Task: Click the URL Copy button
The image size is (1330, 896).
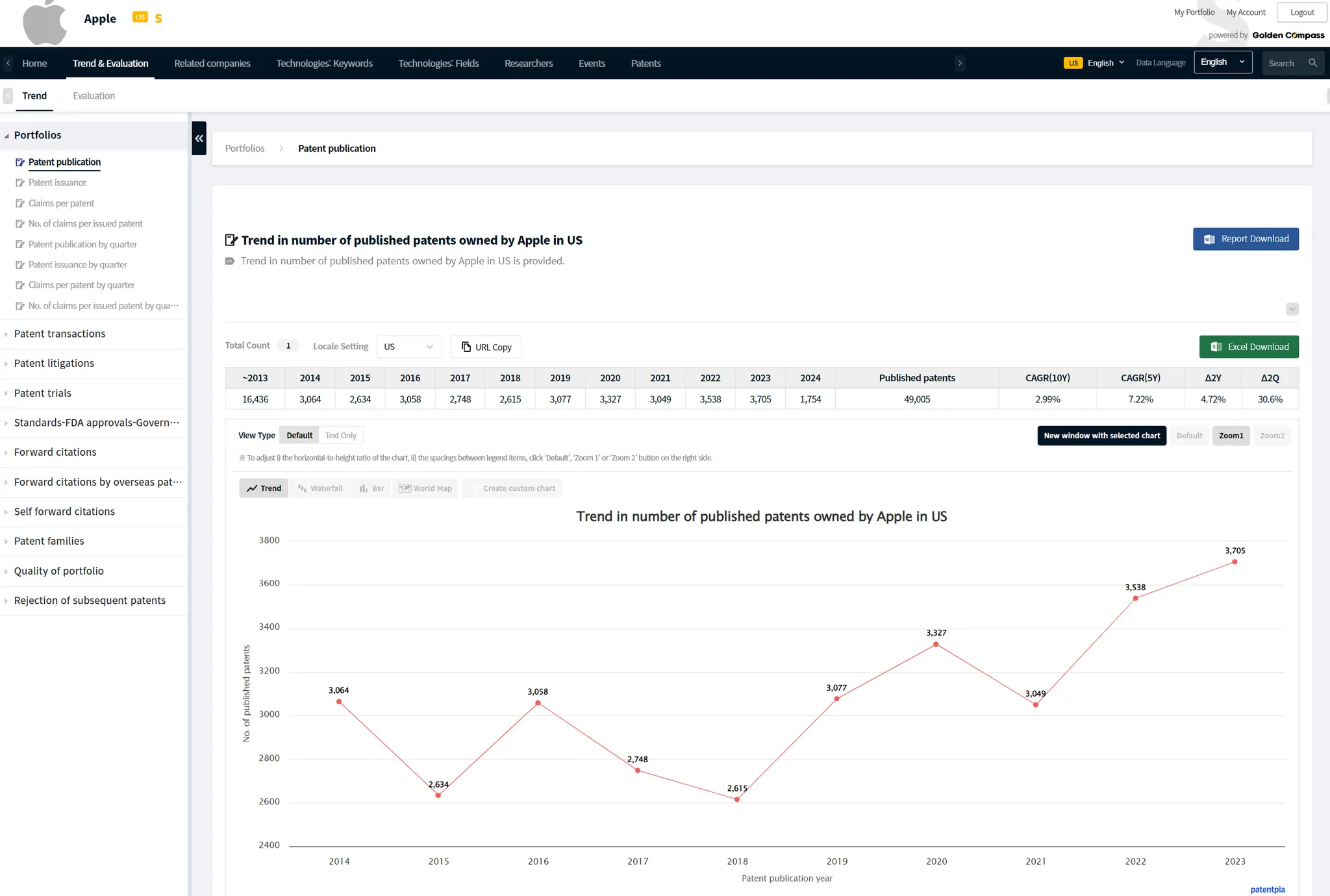Action: pyautogui.click(x=486, y=347)
